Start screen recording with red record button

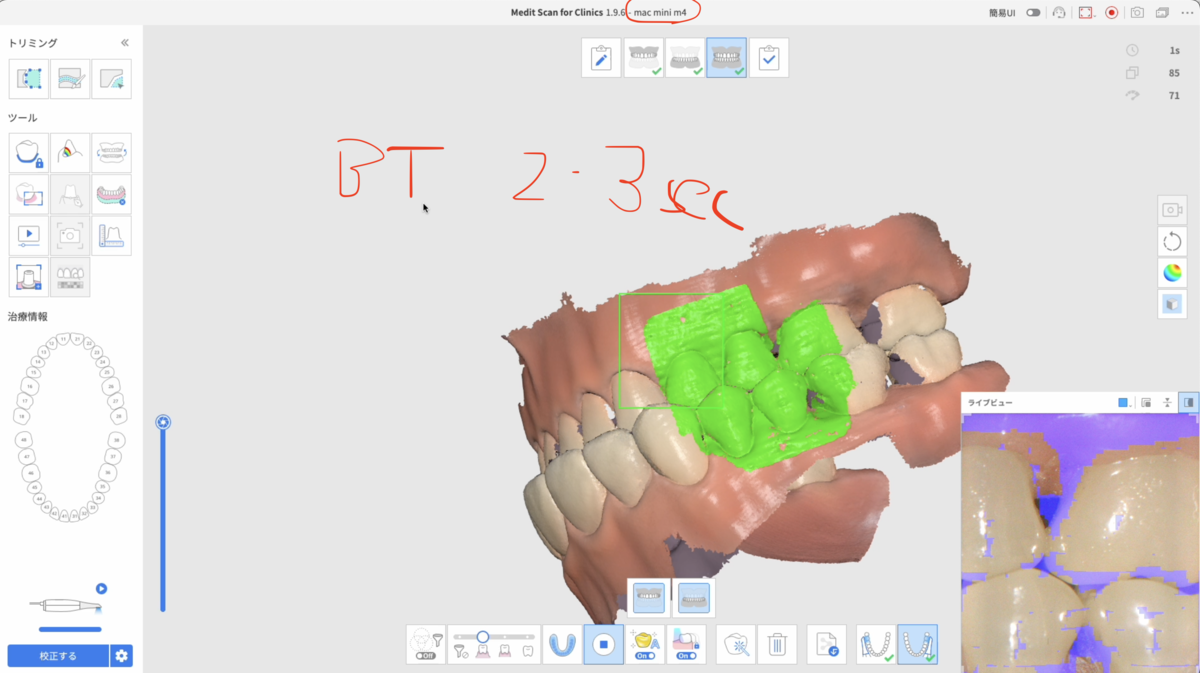1112,12
